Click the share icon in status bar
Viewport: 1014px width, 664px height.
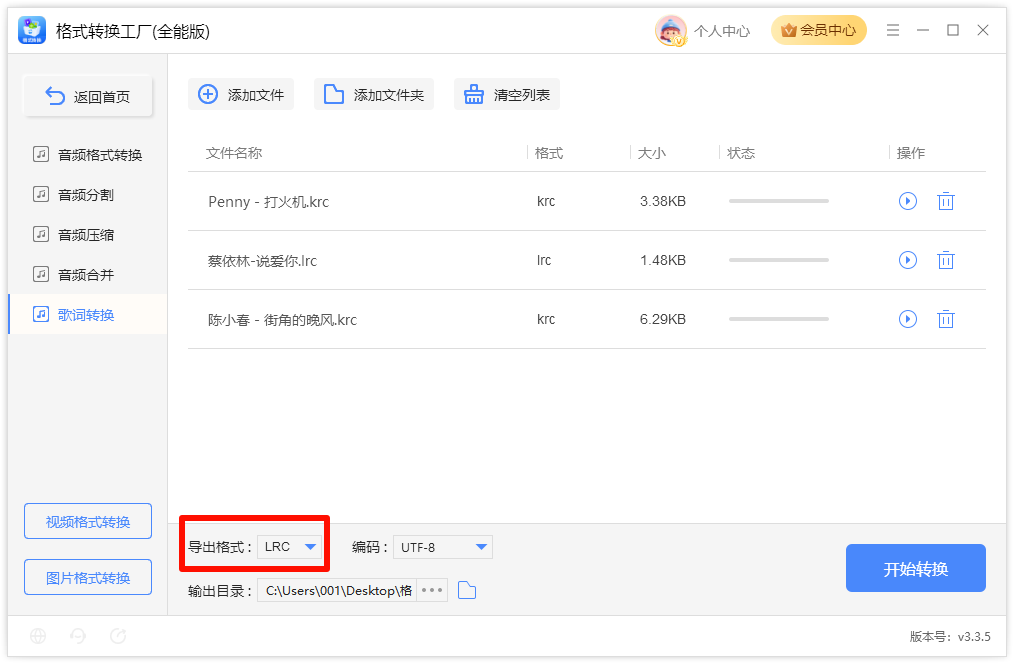click(x=118, y=636)
